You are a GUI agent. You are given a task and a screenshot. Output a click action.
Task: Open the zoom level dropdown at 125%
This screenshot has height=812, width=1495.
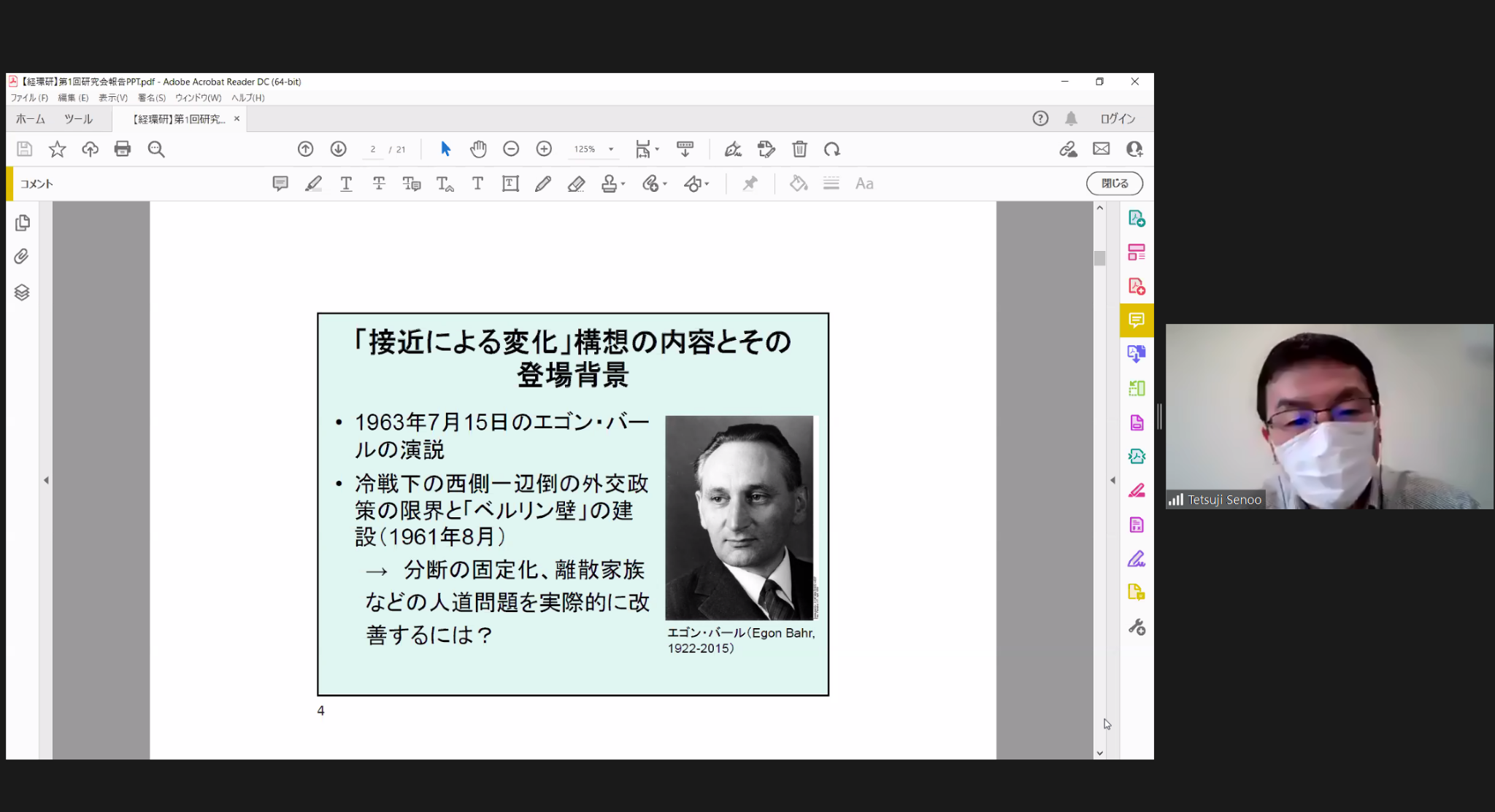click(x=611, y=150)
